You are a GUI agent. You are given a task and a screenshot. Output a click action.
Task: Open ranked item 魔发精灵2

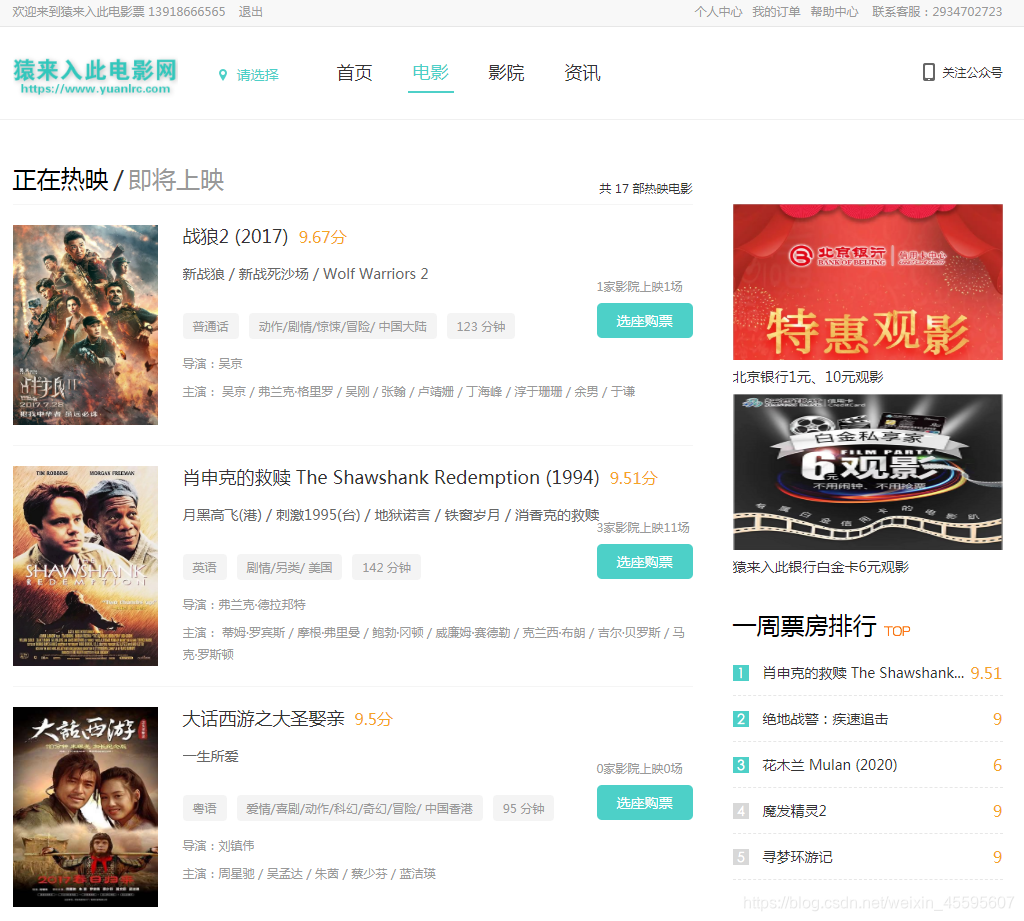point(794,811)
